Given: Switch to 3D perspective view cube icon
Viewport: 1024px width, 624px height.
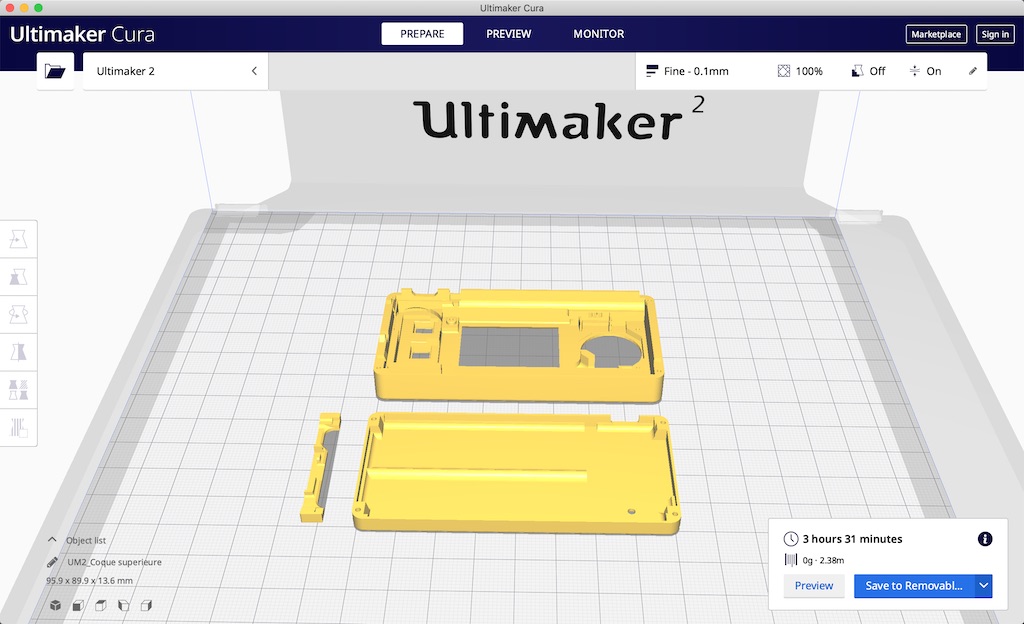Looking at the screenshot, I should 56,606.
